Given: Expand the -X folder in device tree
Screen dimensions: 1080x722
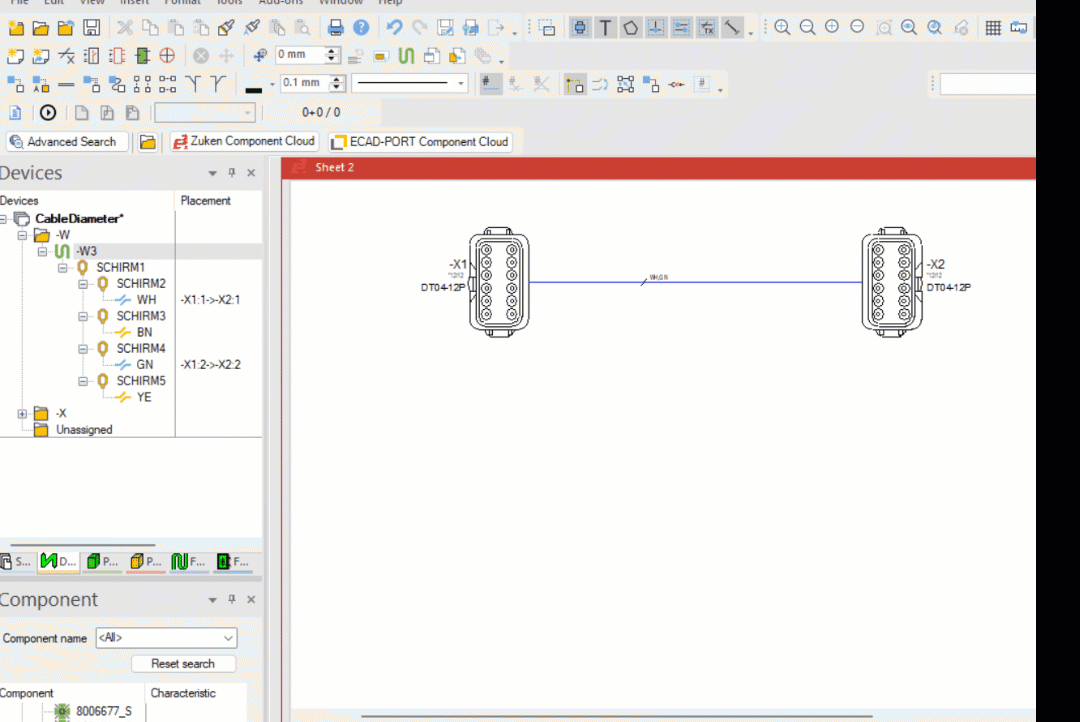Looking at the screenshot, I should (x=23, y=414).
